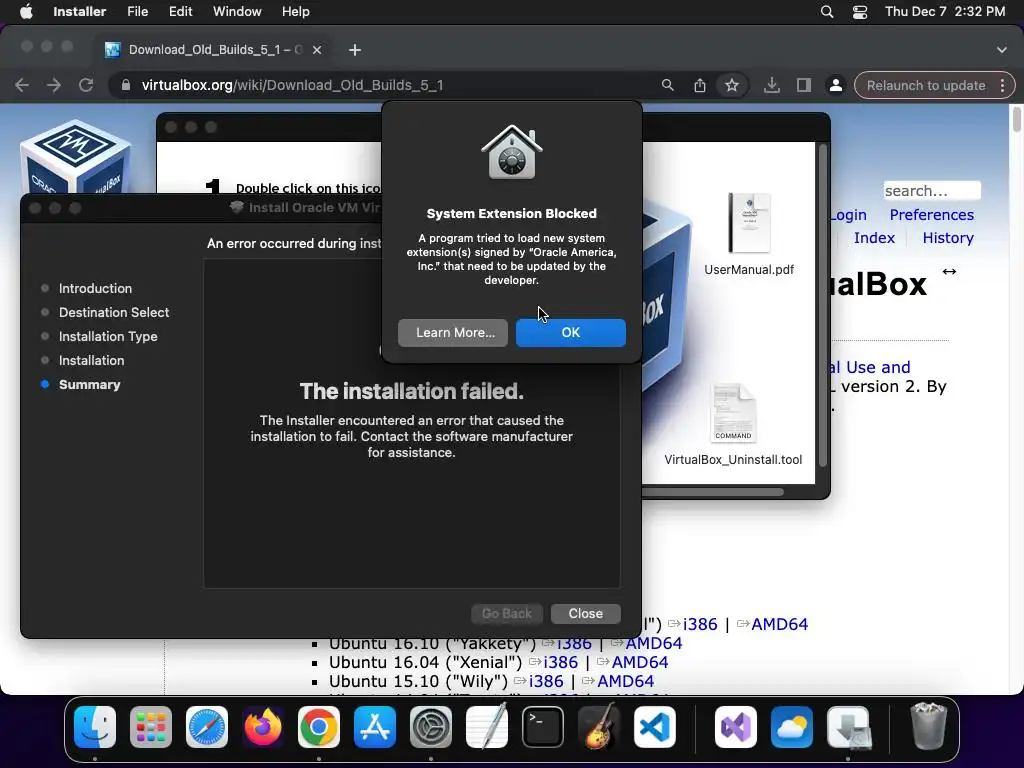The height and width of the screenshot is (768, 1024).
Task: Open the Trash in the Dock
Action: click(x=928, y=727)
